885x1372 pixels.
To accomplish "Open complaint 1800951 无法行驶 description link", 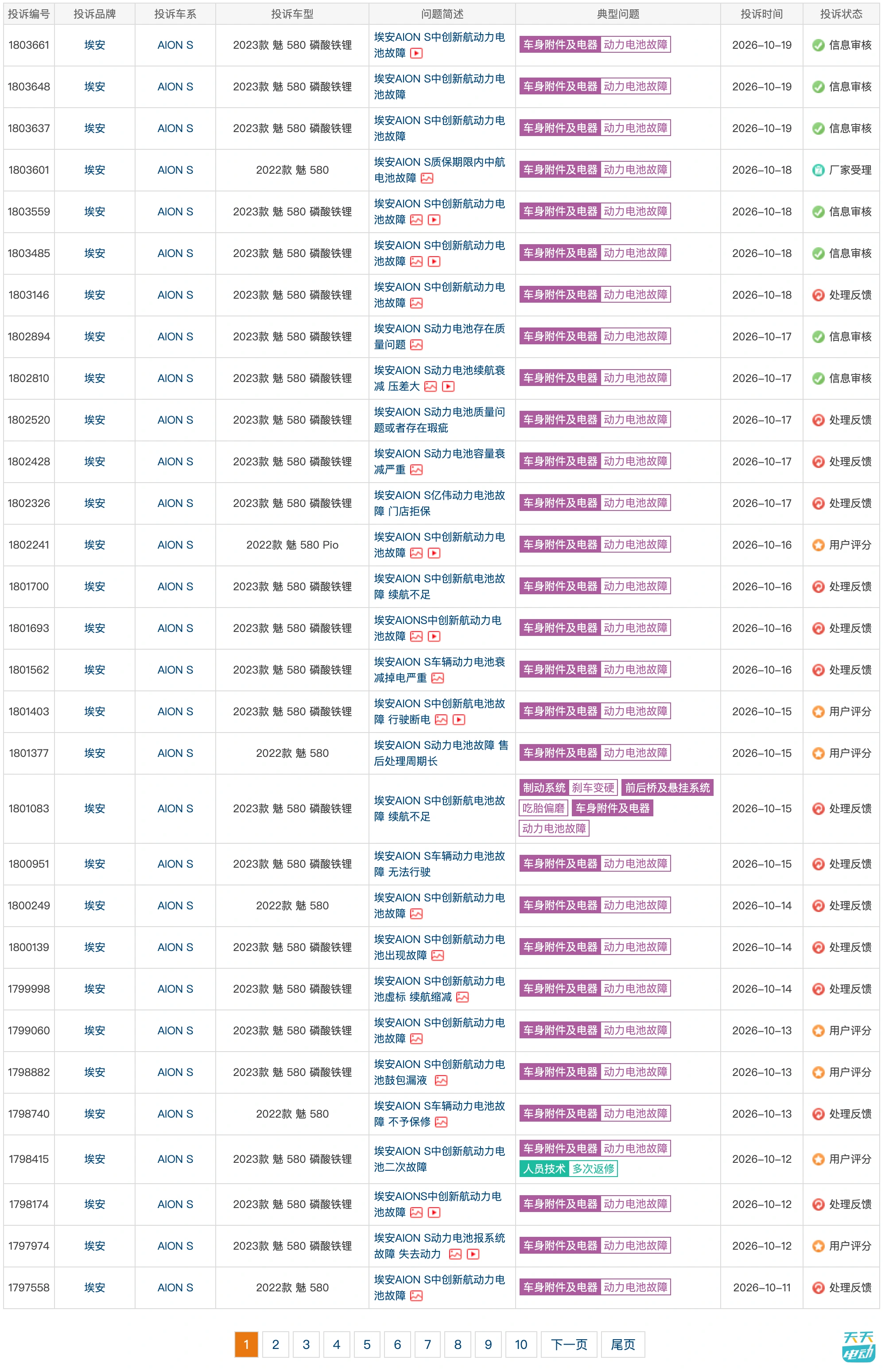I will 440,864.
